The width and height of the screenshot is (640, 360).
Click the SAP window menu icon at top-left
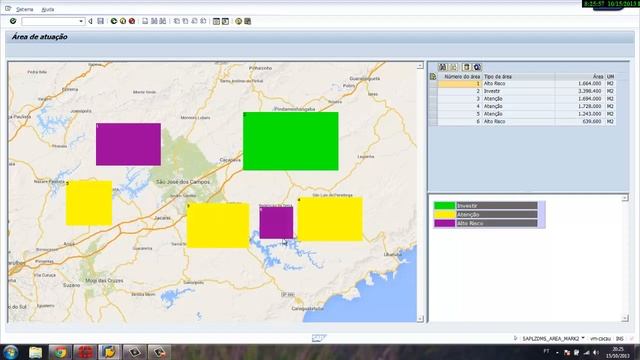point(8,9)
